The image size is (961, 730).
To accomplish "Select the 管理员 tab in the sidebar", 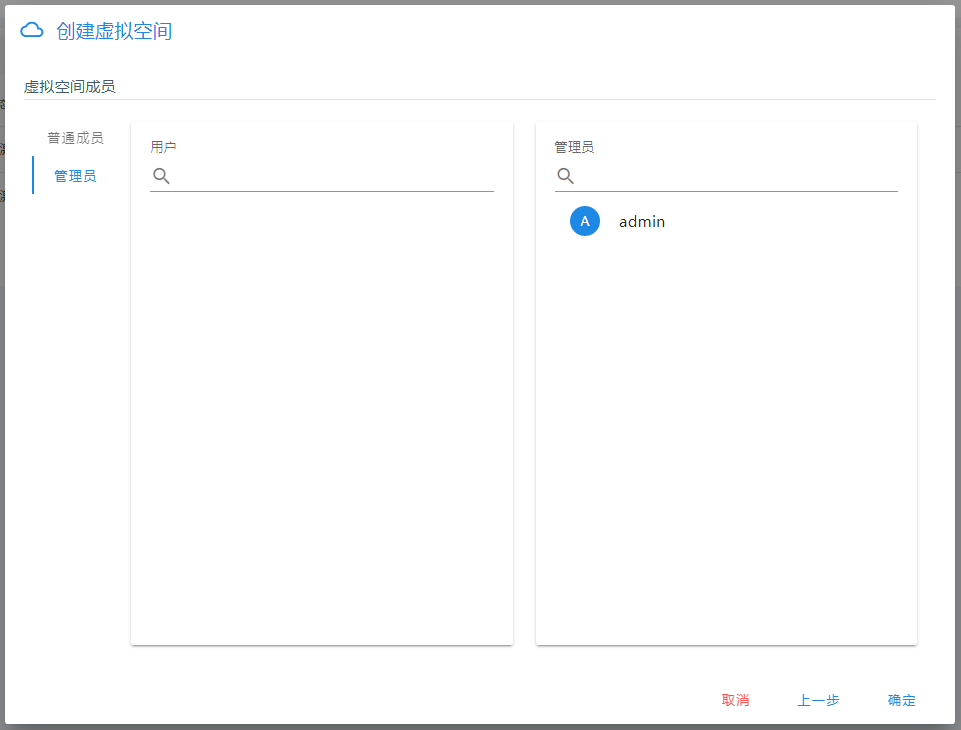I will [75, 176].
